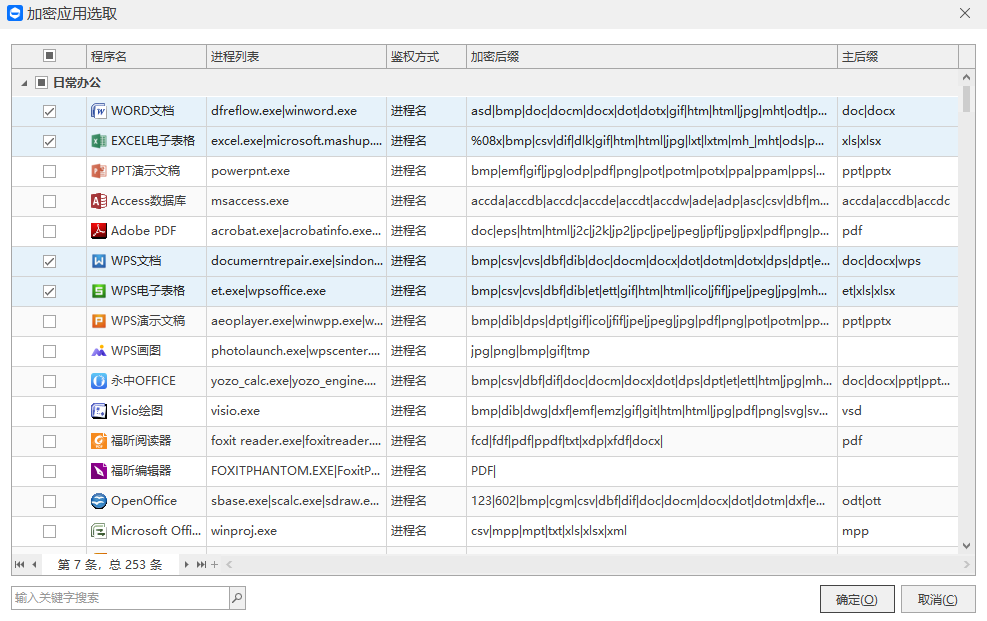The height and width of the screenshot is (621, 987).
Task: Click the add record plus icon
Action: coord(215,564)
